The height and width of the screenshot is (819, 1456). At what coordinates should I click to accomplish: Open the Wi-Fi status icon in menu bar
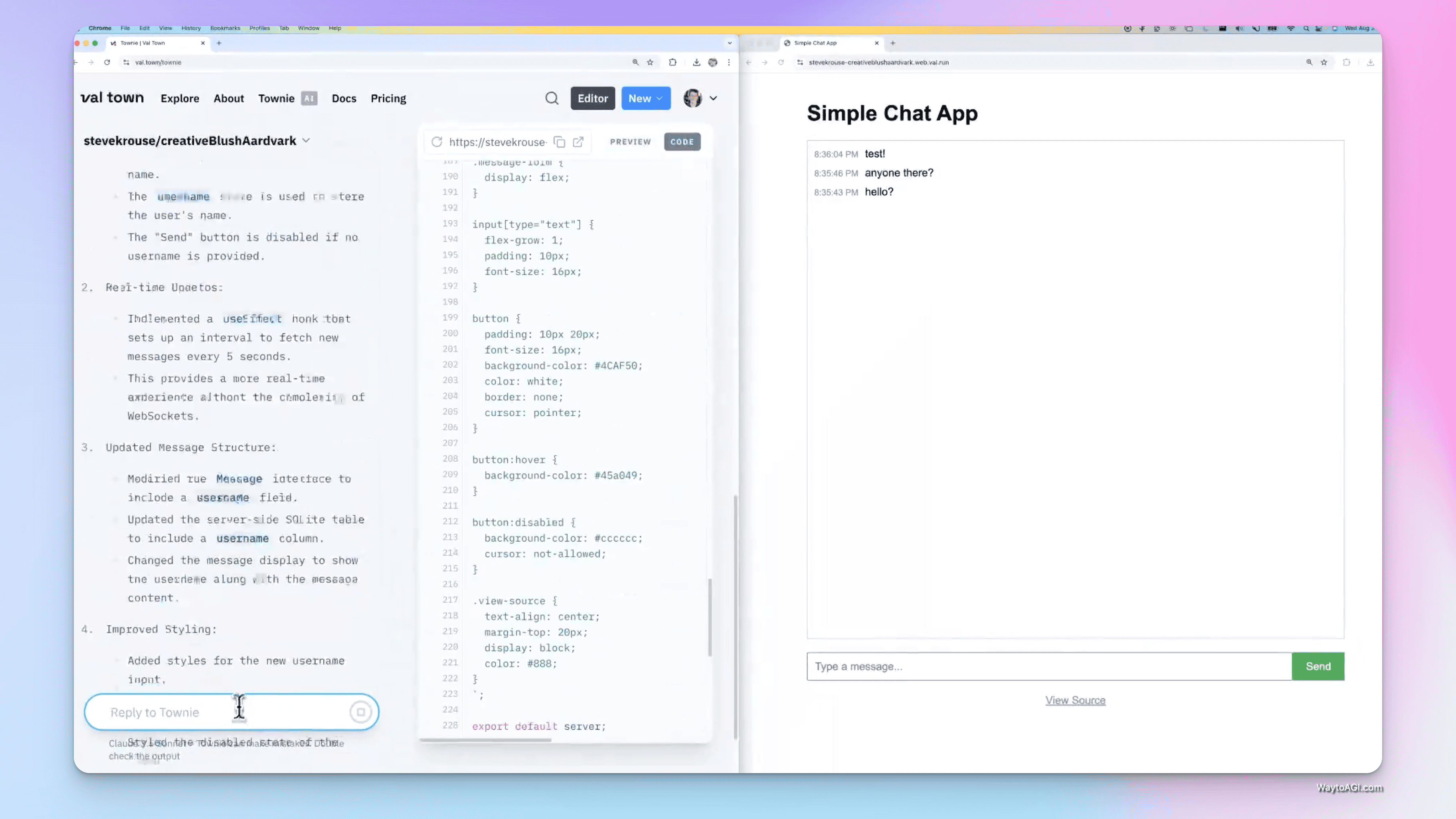[x=1291, y=28]
